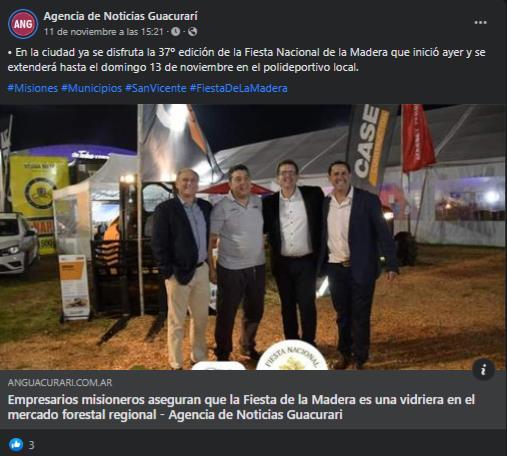
Task: Click the ANG page profile picture
Action: 23,24
